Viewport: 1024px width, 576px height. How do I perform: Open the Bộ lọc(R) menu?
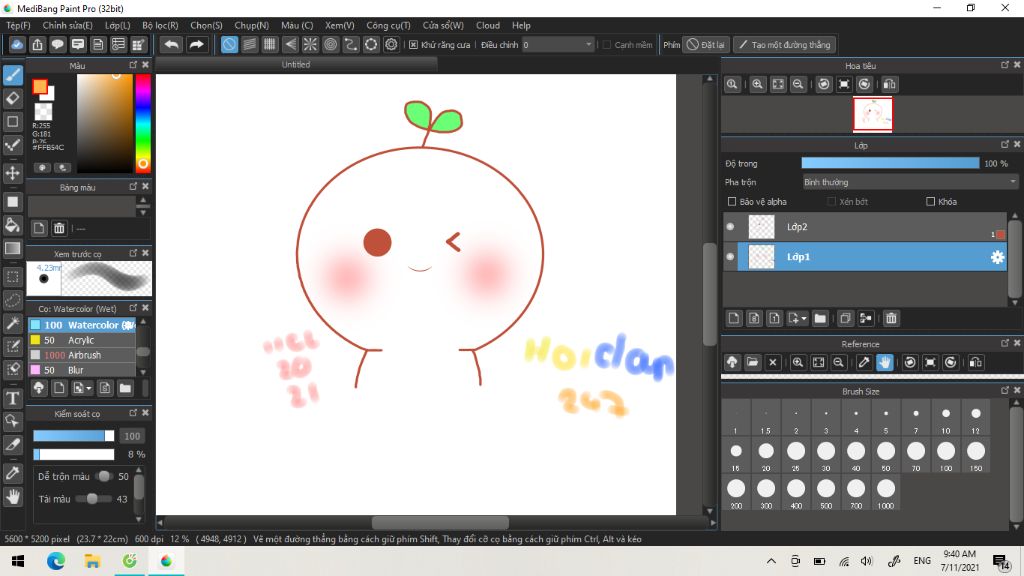[160, 25]
